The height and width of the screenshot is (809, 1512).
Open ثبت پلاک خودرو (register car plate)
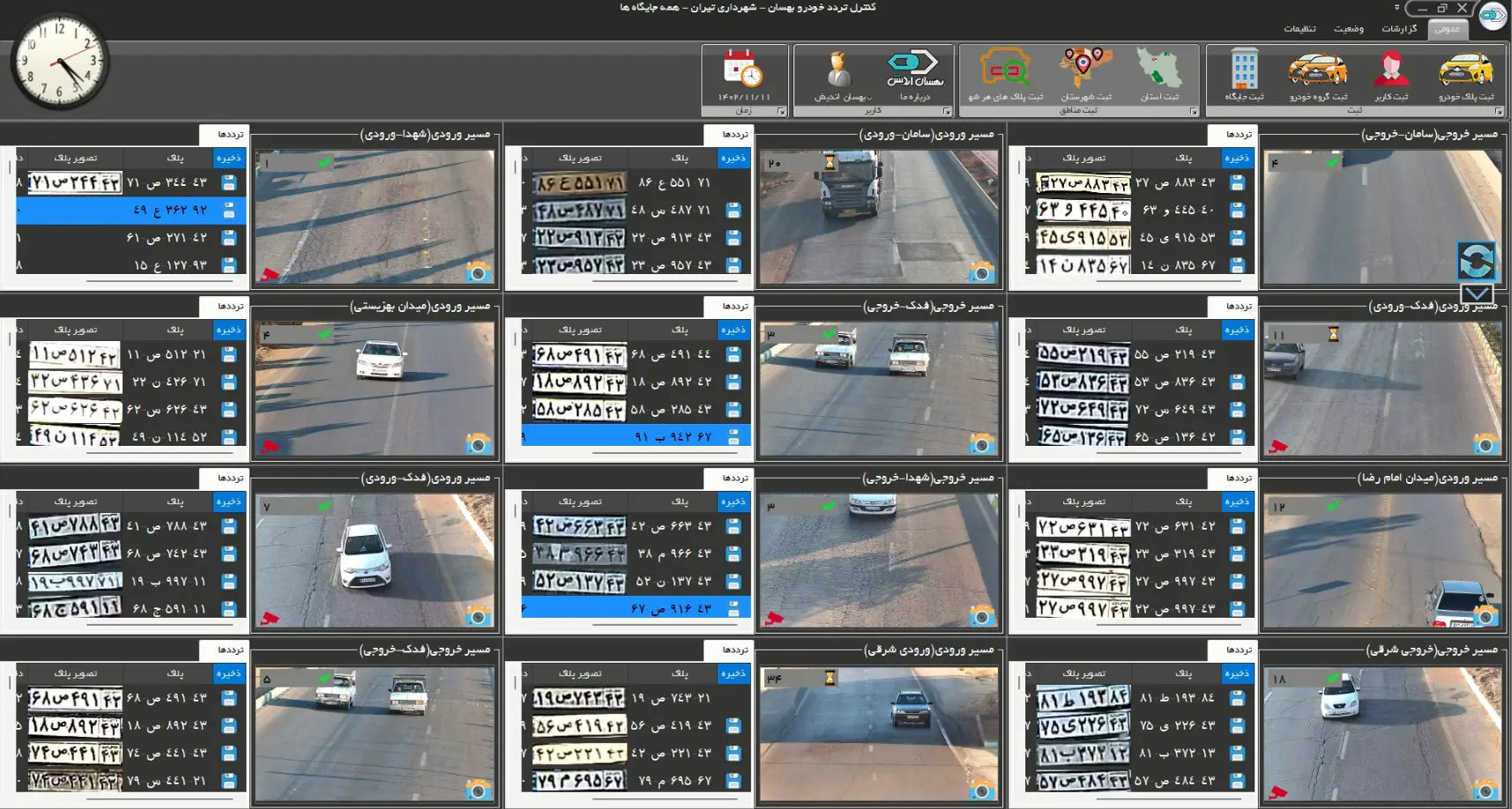pyautogui.click(x=1465, y=75)
